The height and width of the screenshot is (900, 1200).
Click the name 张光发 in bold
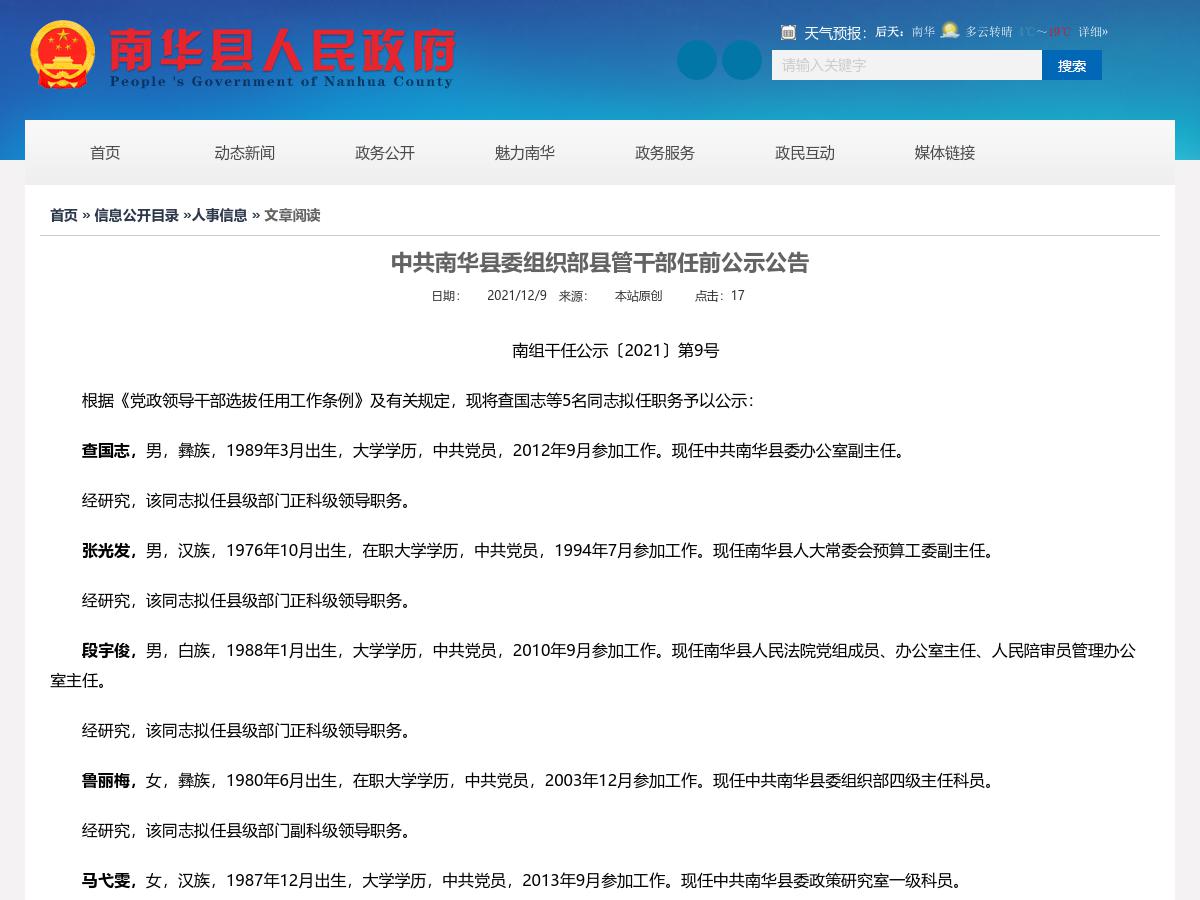106,551
